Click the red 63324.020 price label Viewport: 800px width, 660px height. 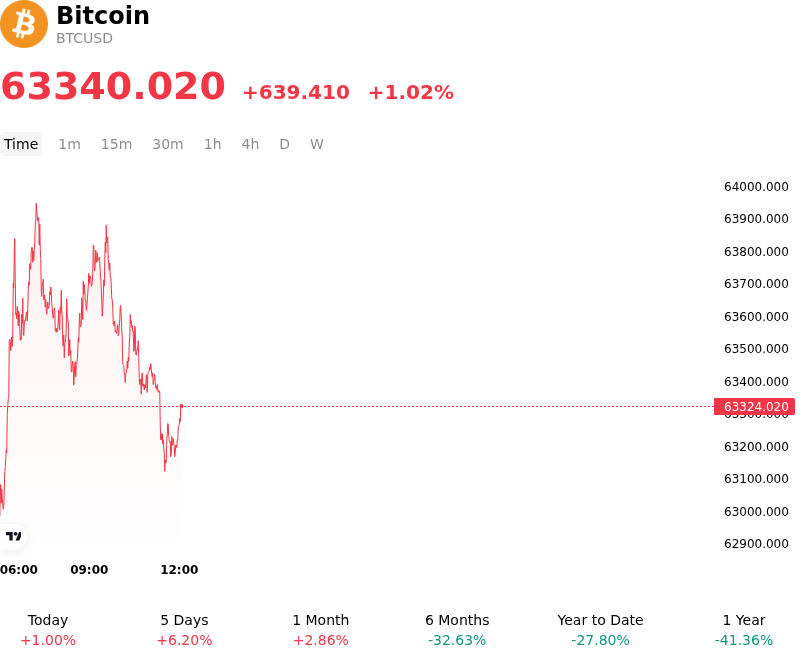(x=754, y=407)
